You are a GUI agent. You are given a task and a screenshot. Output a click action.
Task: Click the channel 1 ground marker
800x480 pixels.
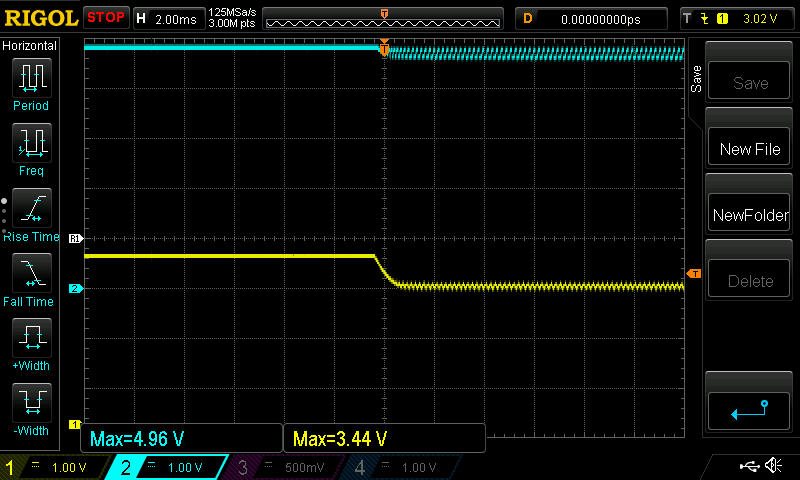75,424
